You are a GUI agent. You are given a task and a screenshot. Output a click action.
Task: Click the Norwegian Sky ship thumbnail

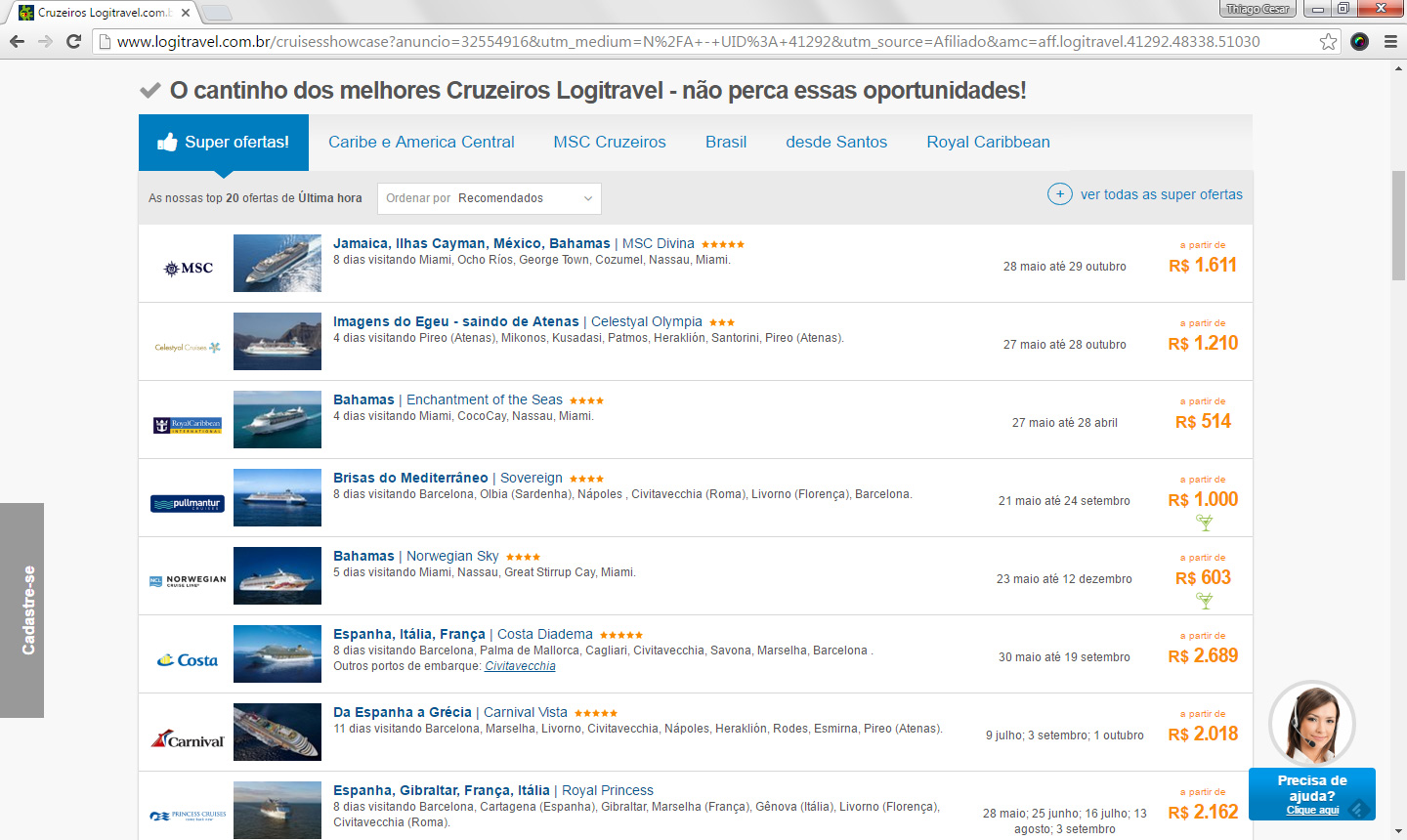pyautogui.click(x=277, y=575)
